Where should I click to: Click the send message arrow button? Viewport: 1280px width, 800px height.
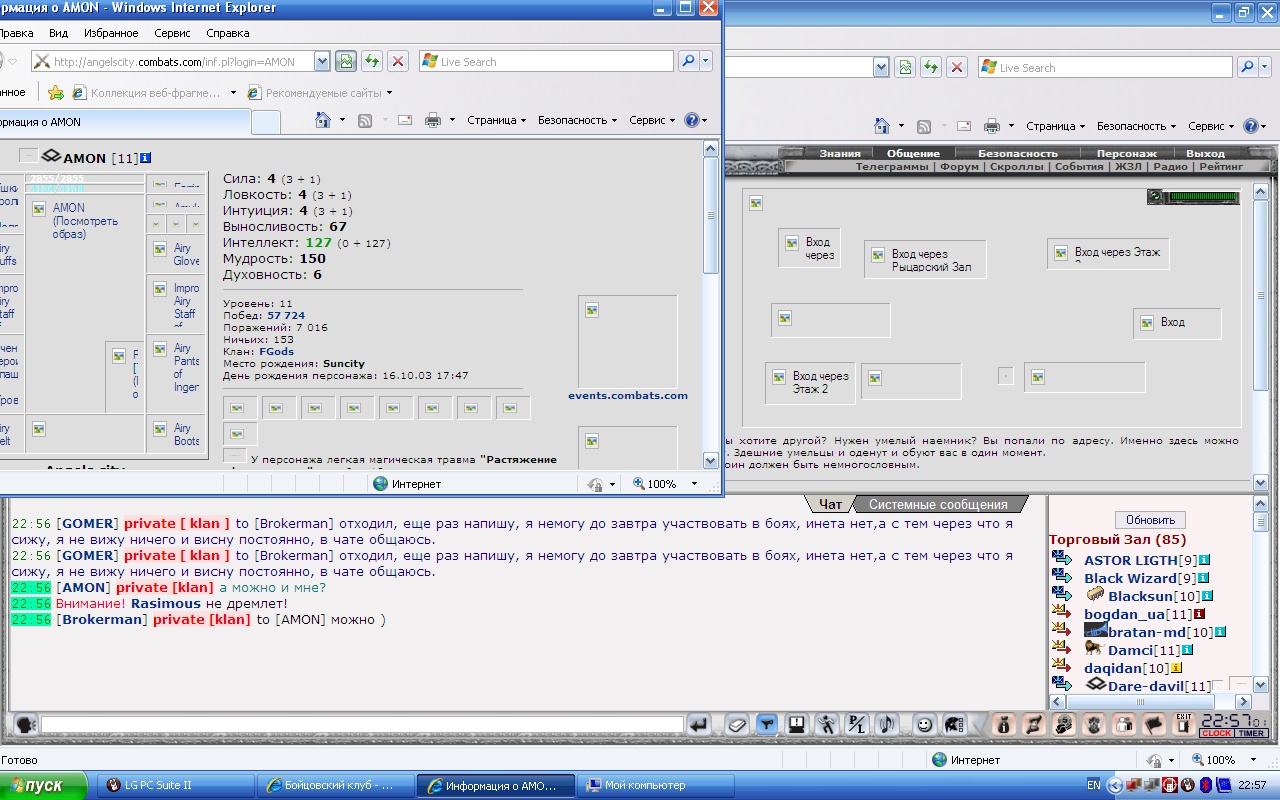700,724
